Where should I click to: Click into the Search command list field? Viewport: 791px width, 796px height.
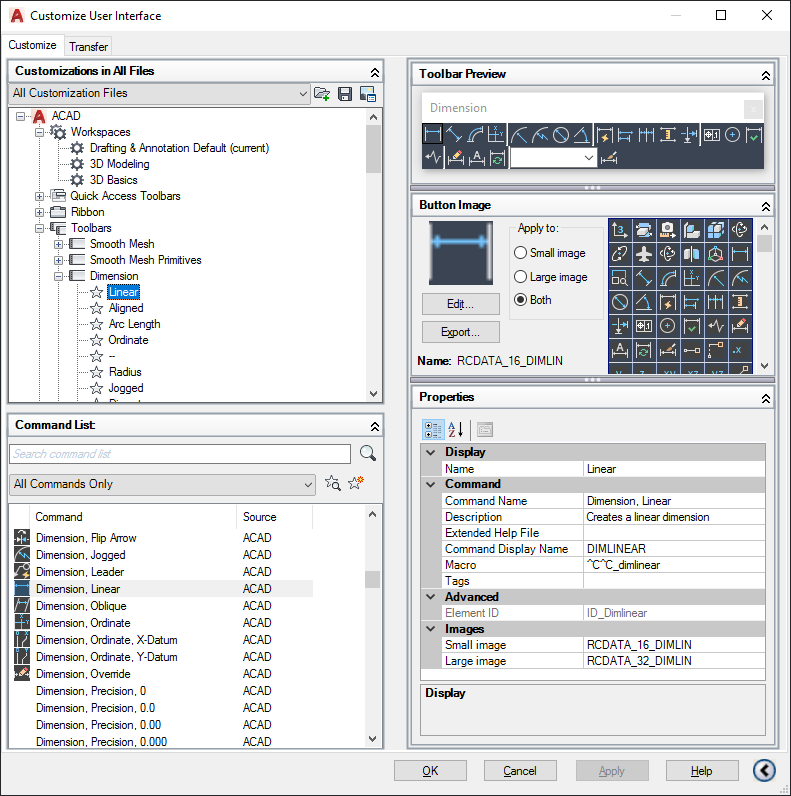(180, 454)
